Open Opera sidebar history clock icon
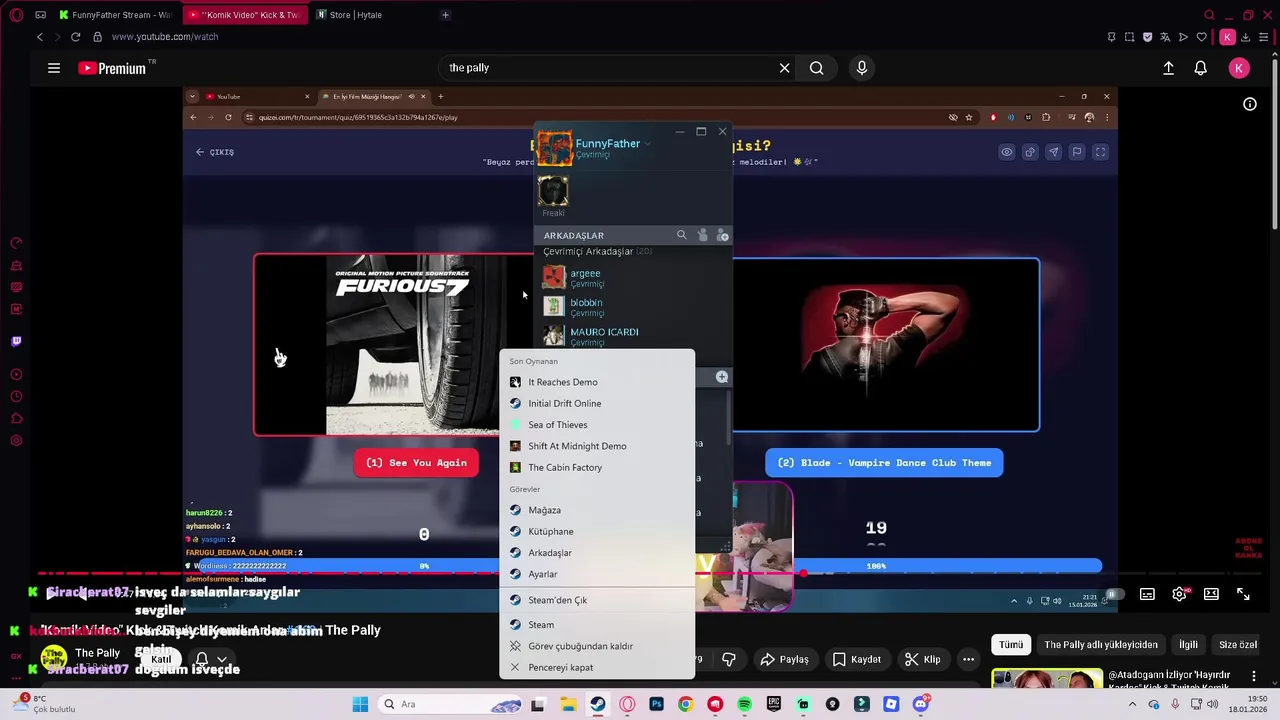 [x=16, y=397]
